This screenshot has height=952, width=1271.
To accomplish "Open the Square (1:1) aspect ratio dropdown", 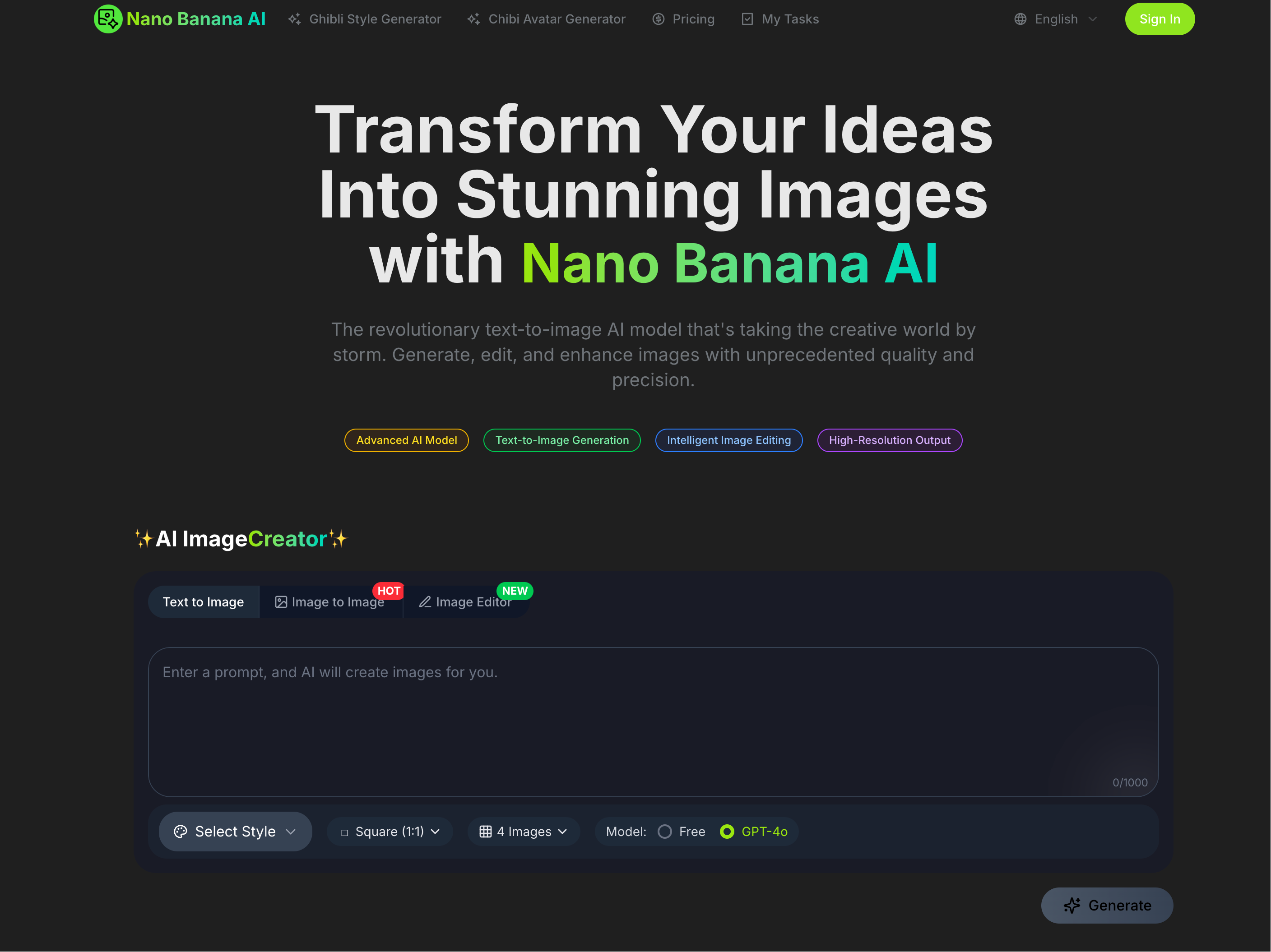I will 390,832.
